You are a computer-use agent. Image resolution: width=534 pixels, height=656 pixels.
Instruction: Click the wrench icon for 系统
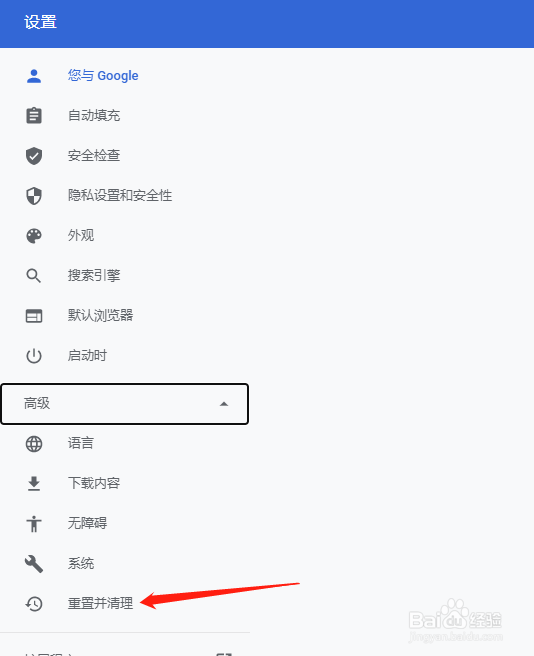coord(34,564)
